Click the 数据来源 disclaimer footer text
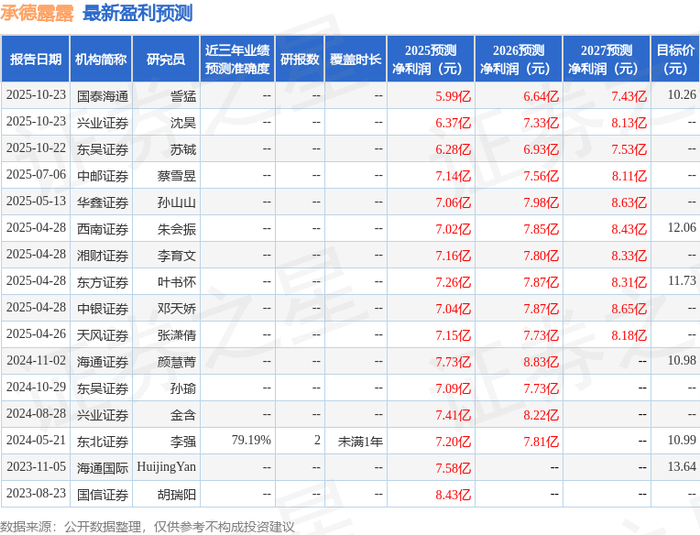The image size is (700, 535). click(x=147, y=527)
